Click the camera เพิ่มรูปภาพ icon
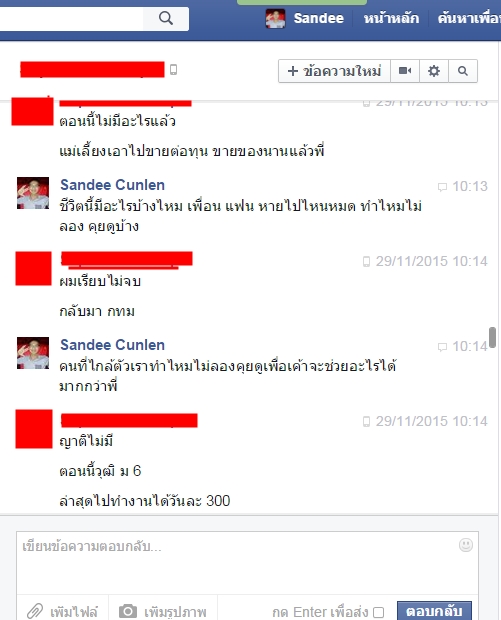Screen dimensions: 501x620 point(128,611)
